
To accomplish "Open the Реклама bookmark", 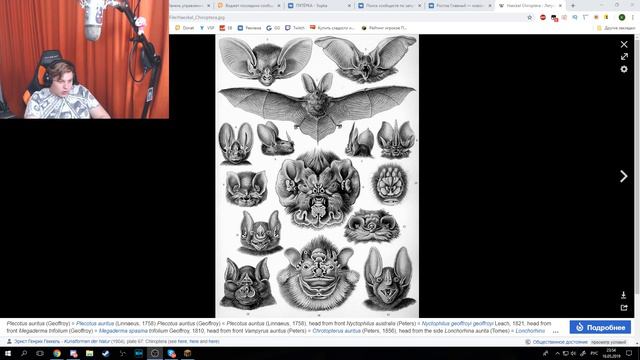I will tap(249, 28).
